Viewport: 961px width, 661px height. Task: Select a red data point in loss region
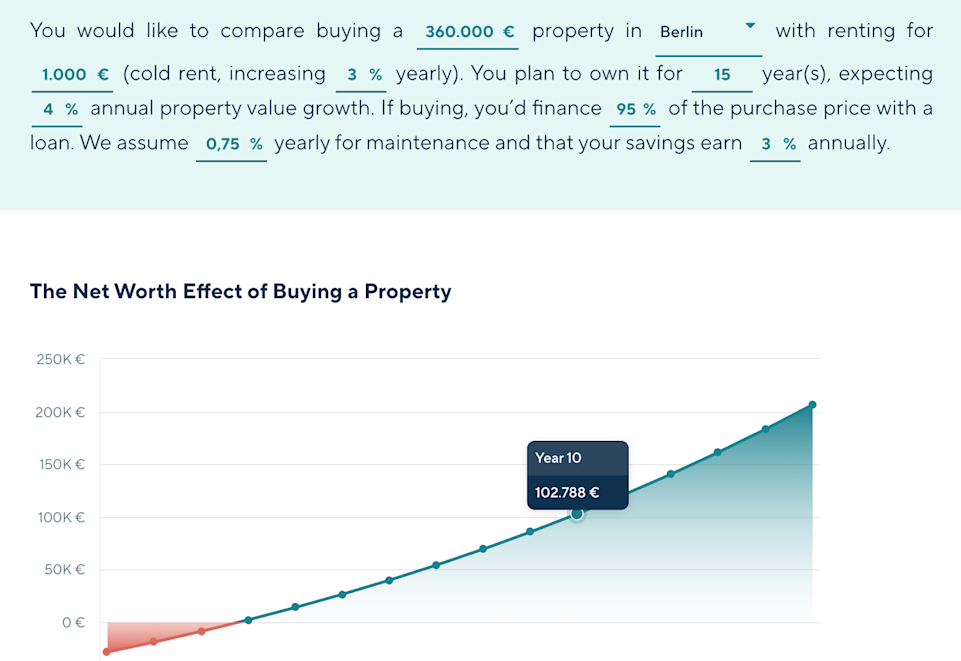tap(155, 640)
